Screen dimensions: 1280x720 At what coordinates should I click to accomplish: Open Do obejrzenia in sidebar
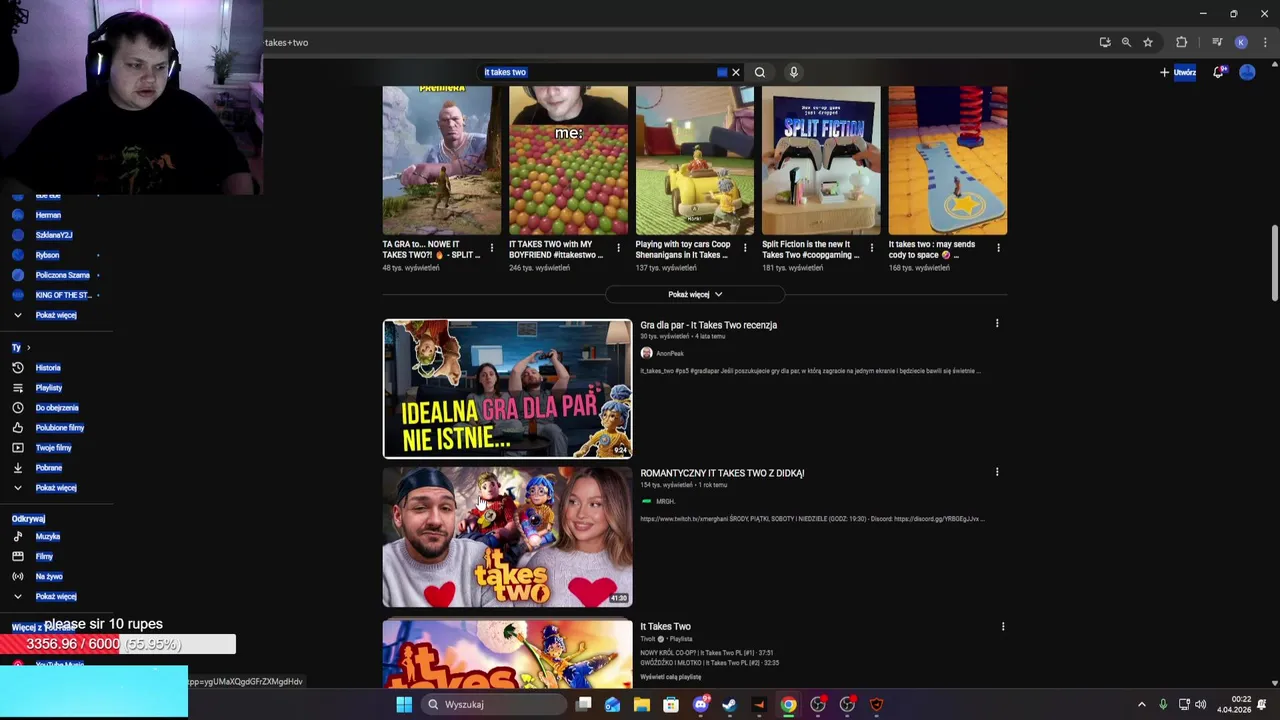pos(57,408)
